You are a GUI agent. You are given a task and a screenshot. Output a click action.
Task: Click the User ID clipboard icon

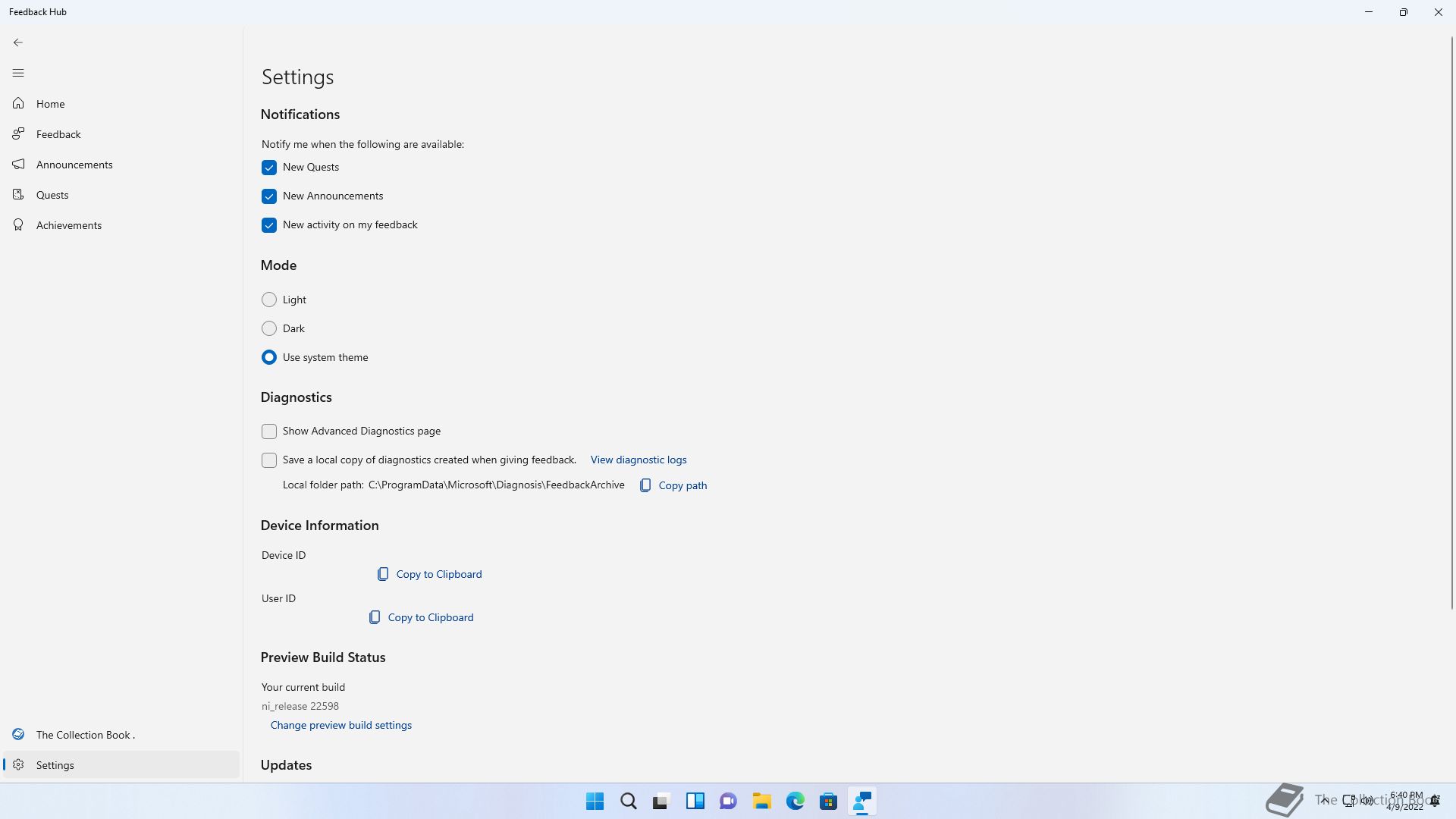(375, 617)
